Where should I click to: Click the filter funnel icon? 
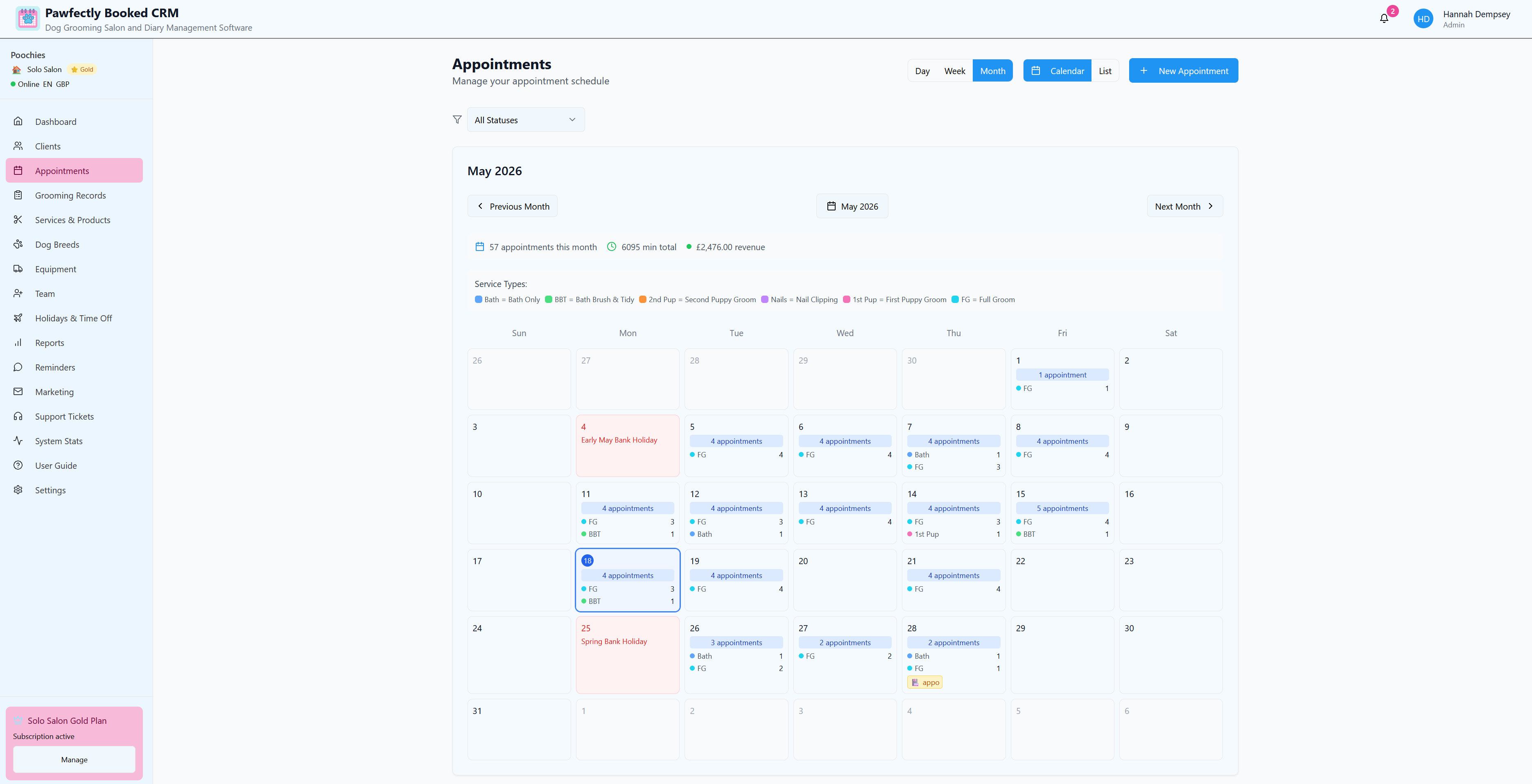[457, 120]
